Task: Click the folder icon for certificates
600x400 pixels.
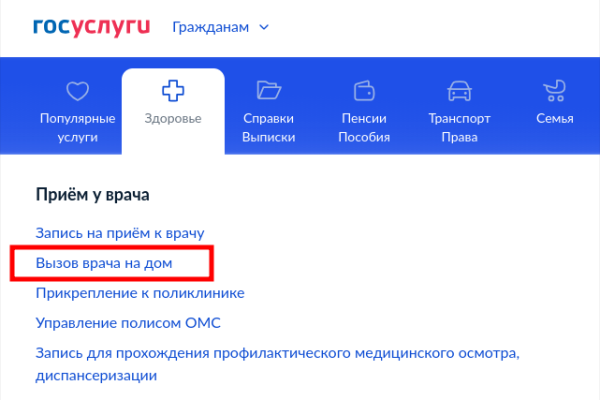Action: tap(269, 91)
